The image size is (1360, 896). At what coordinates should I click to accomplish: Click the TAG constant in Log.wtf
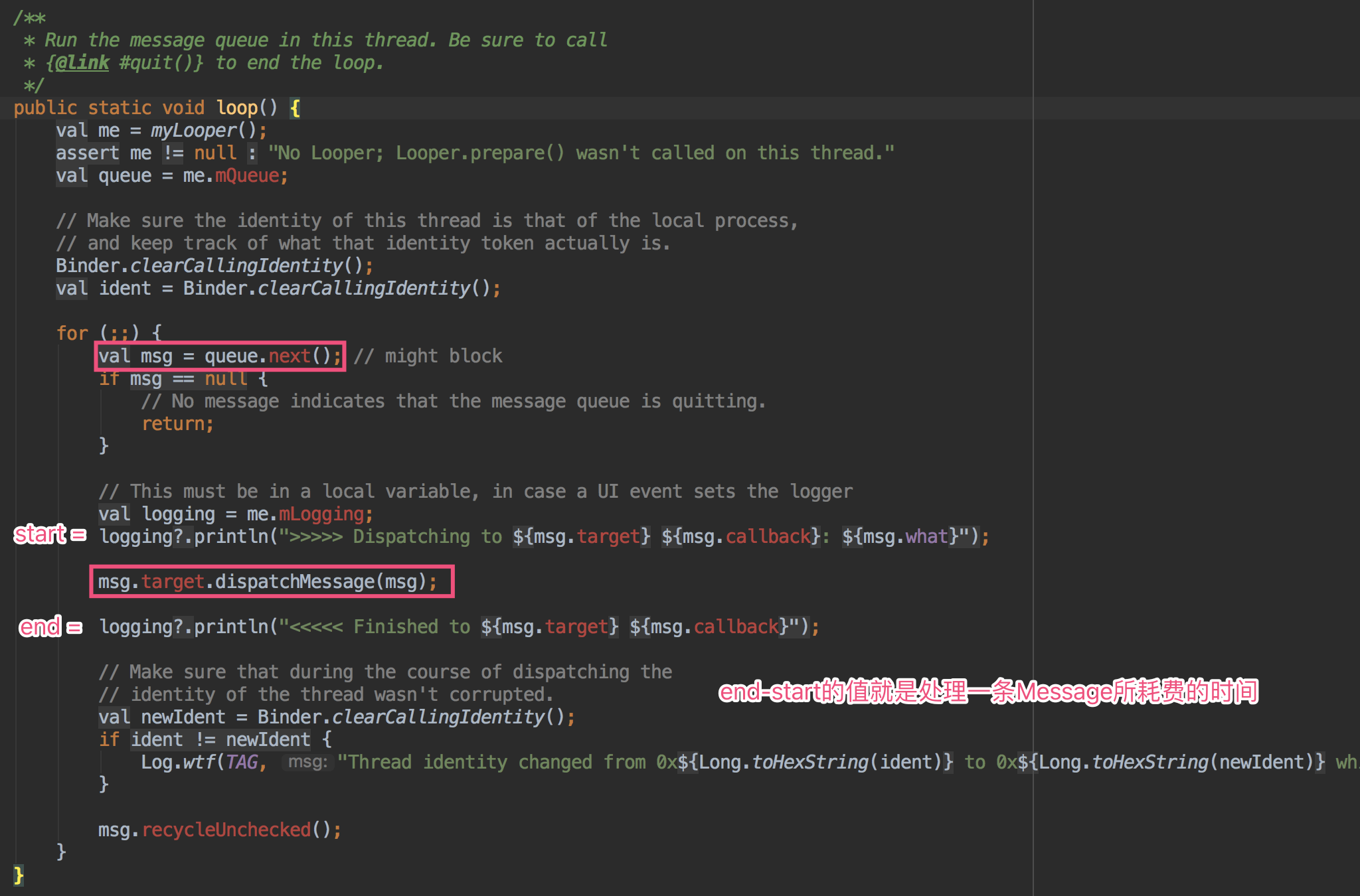tap(241, 762)
